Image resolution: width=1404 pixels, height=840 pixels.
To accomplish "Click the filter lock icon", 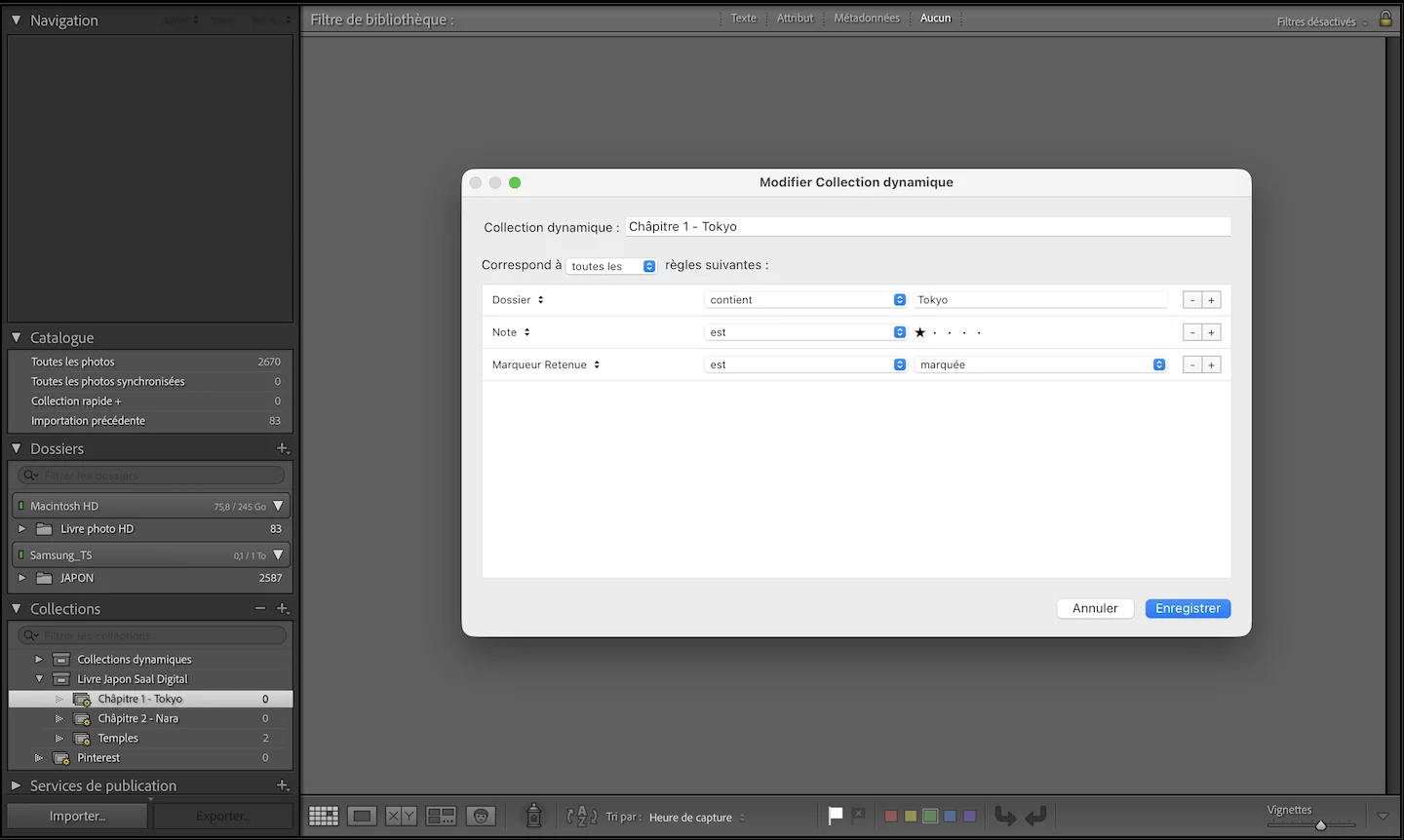I will 1385,19.
